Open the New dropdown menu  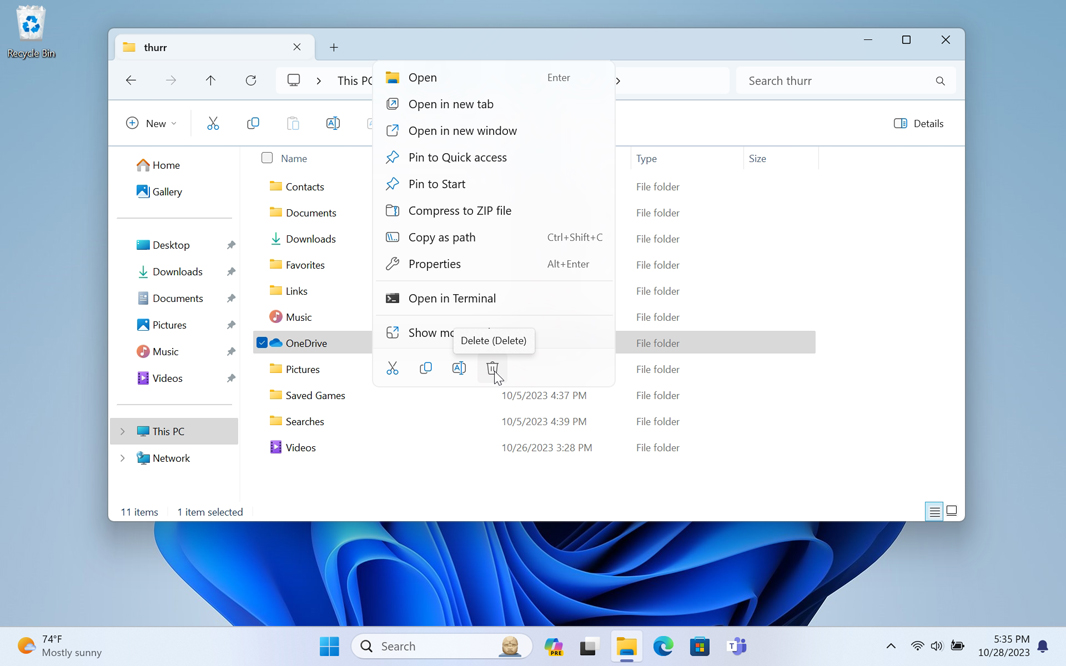(x=151, y=124)
